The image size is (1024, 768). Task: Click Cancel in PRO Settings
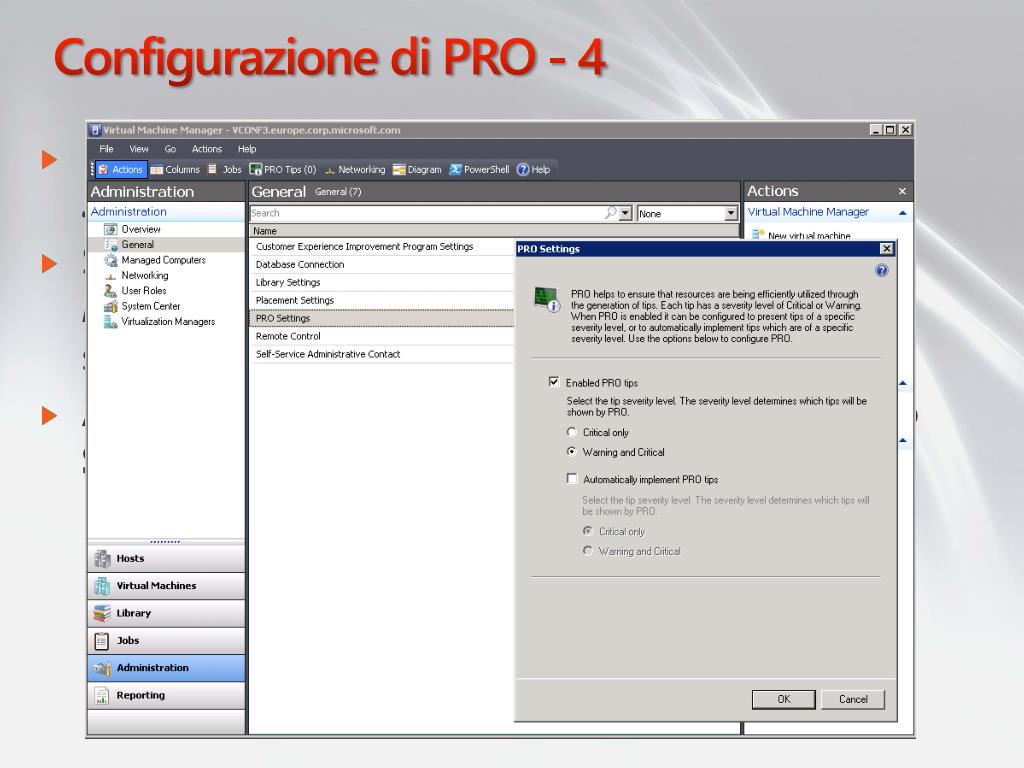click(x=853, y=699)
